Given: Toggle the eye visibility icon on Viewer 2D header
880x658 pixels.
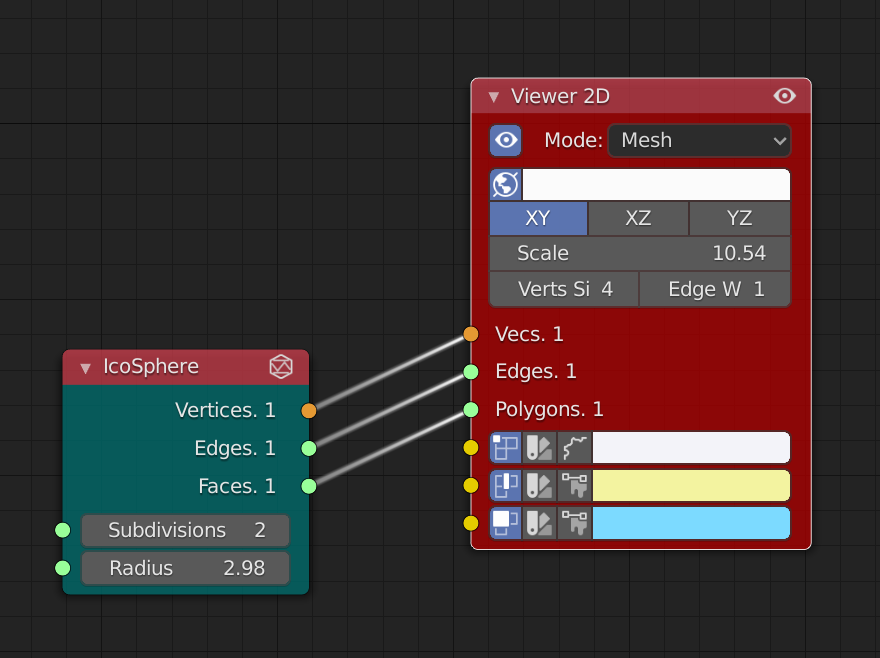Looking at the screenshot, I should (x=784, y=96).
